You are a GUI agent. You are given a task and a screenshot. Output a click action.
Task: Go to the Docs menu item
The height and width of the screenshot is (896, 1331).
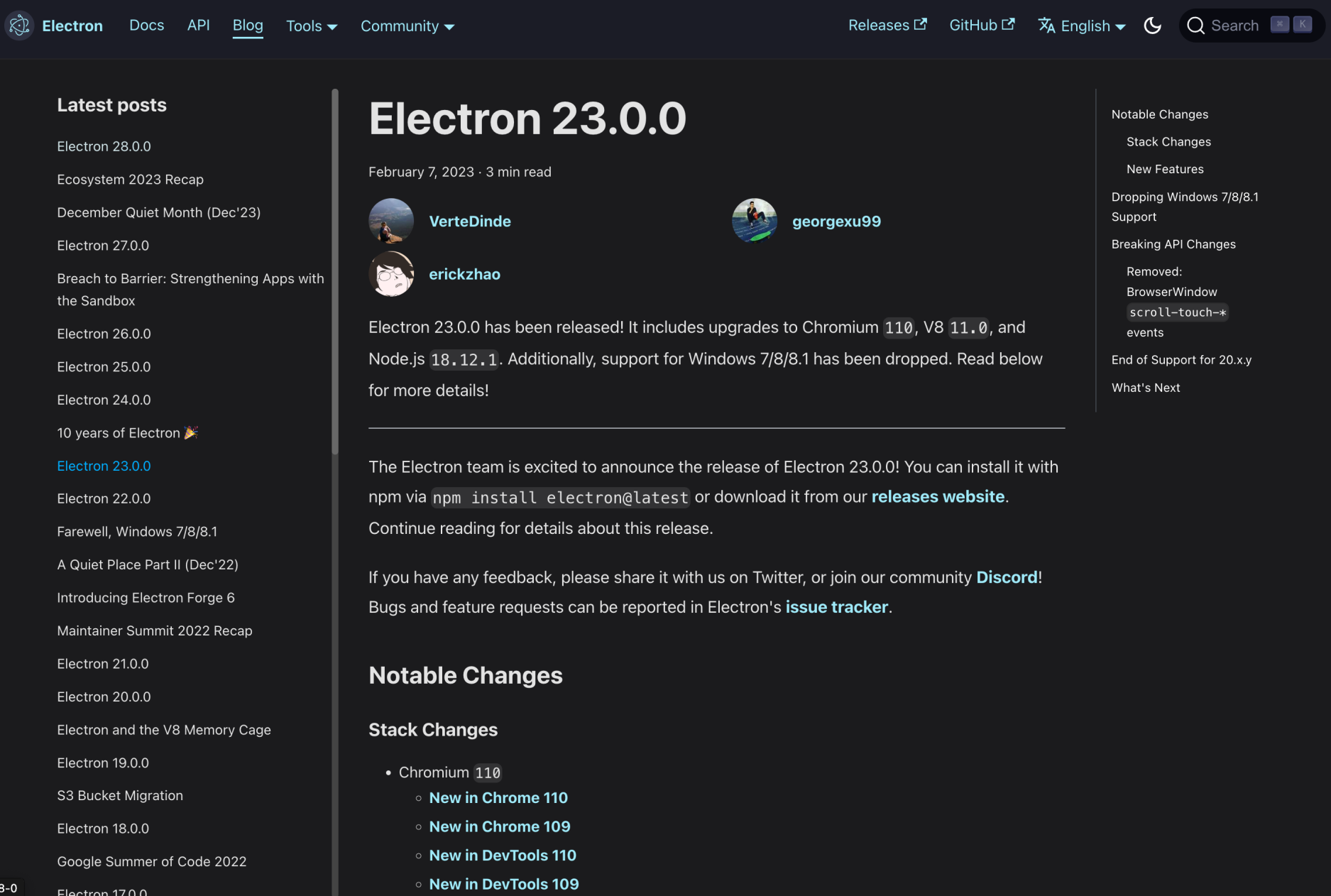[x=146, y=26]
